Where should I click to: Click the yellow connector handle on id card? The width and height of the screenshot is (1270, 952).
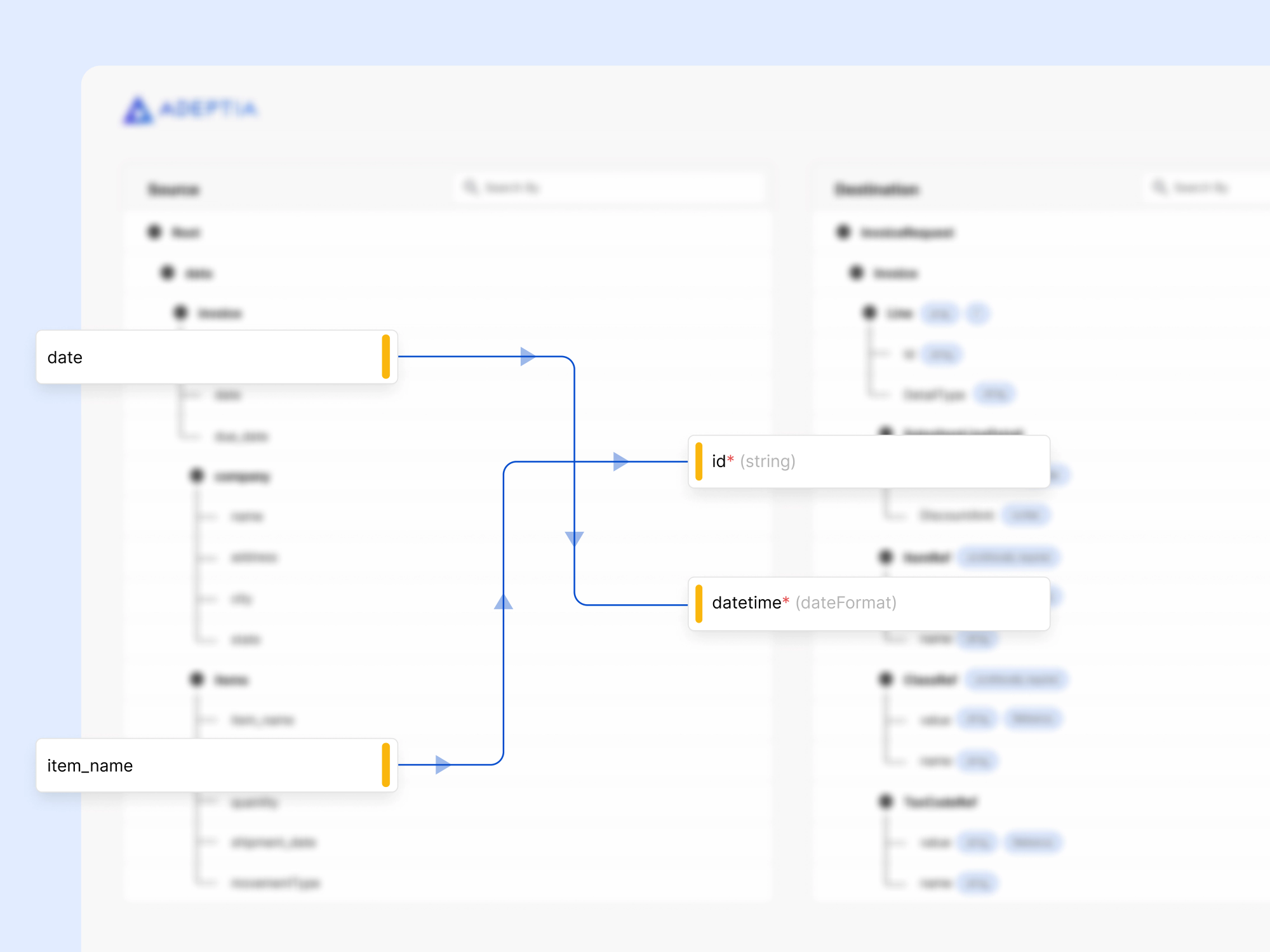pyautogui.click(x=698, y=461)
